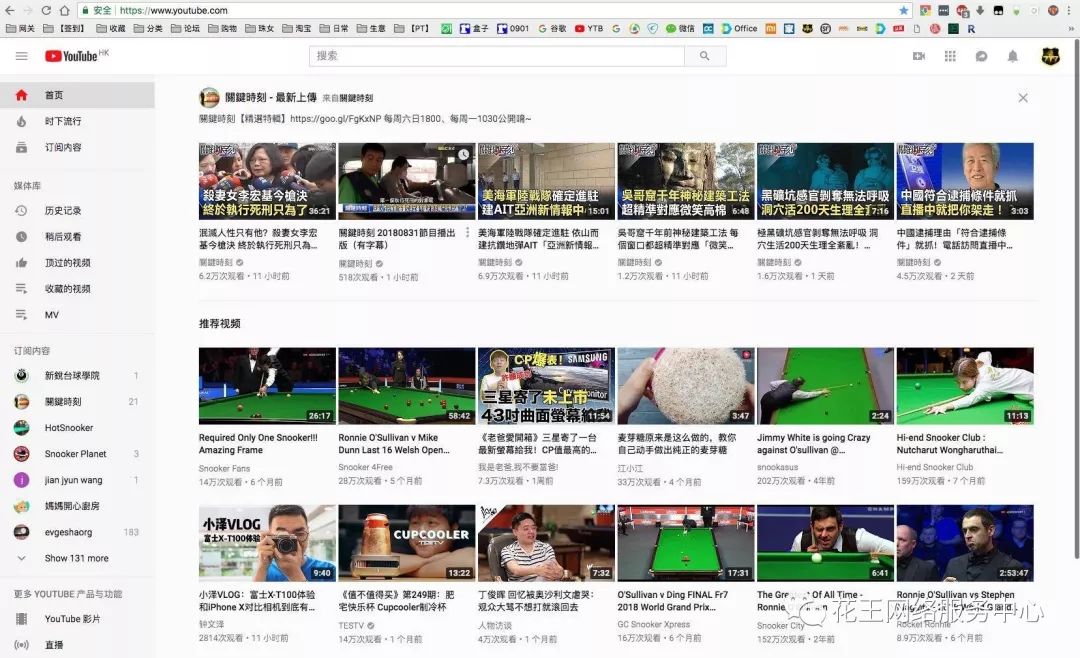Viewport: 1080px width, 658px height.
Task: Toggle the bookmark star in address bar
Action: click(904, 10)
